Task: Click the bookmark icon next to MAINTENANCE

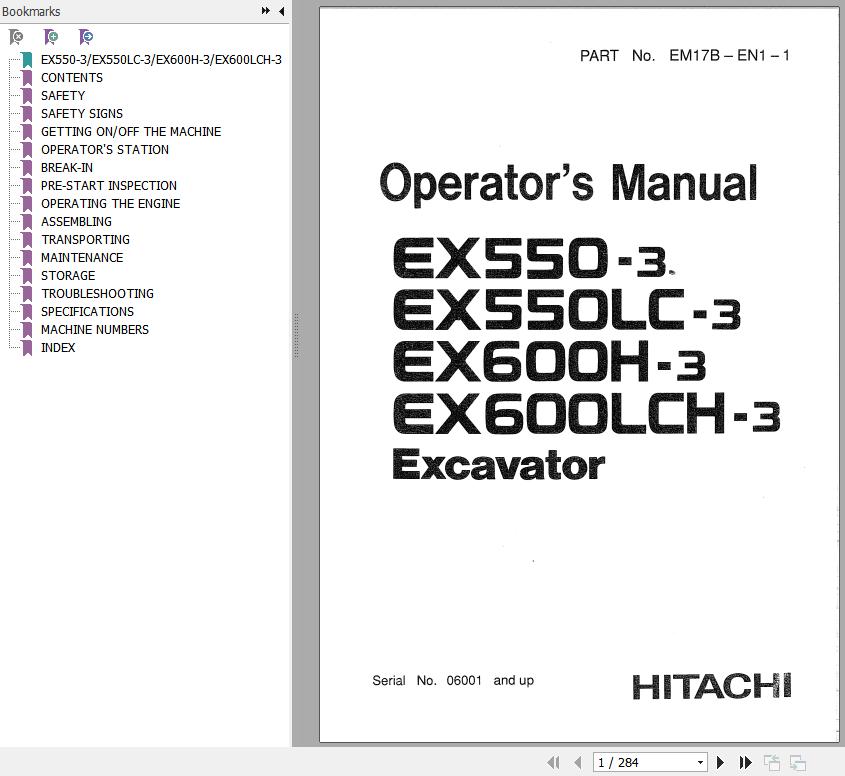Action: pos(27,258)
